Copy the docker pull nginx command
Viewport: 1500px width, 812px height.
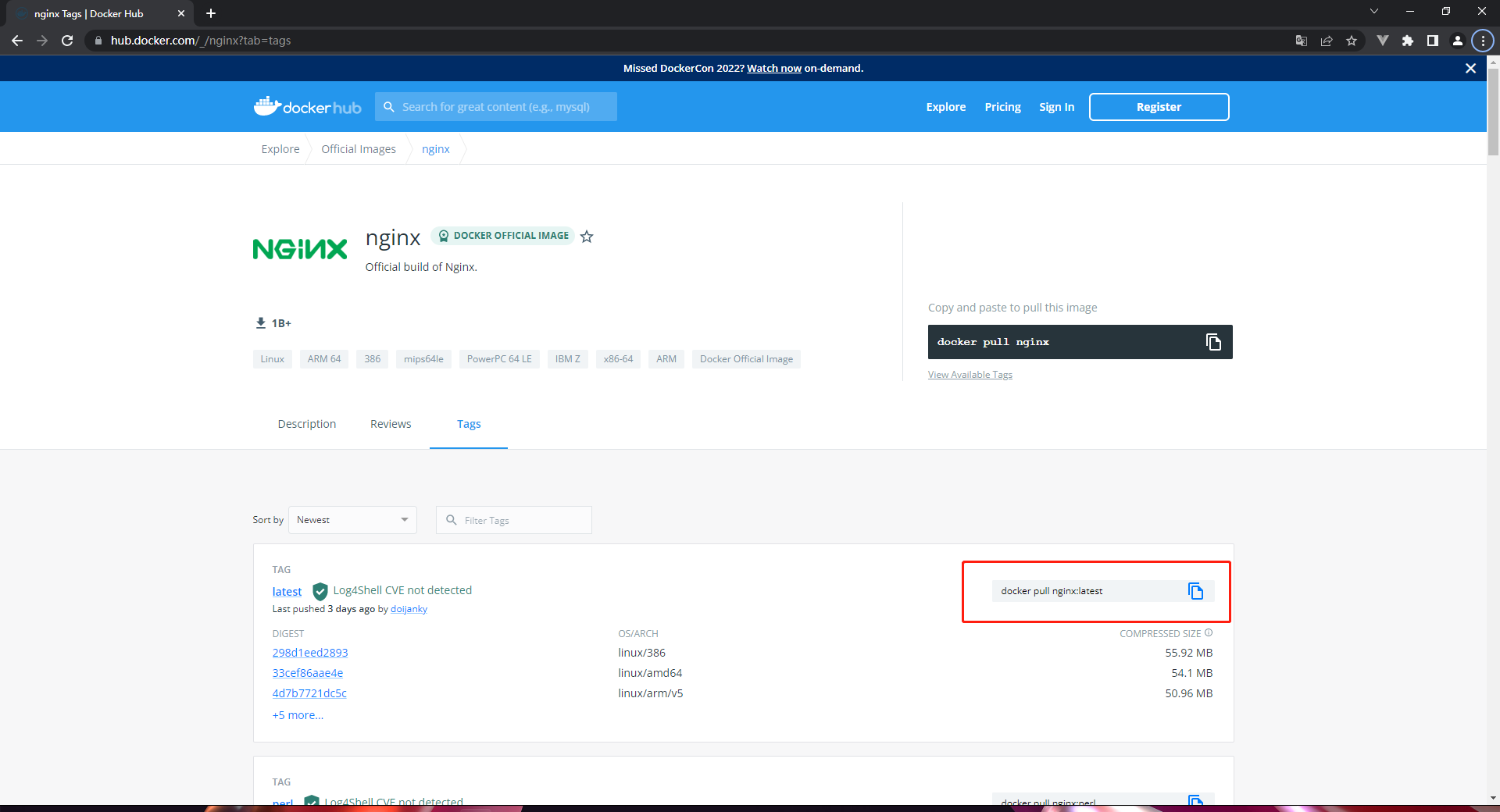pyautogui.click(x=1213, y=342)
